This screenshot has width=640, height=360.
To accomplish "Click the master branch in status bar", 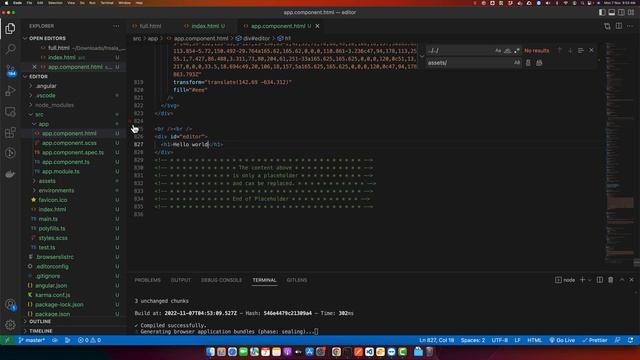I will [31, 340].
